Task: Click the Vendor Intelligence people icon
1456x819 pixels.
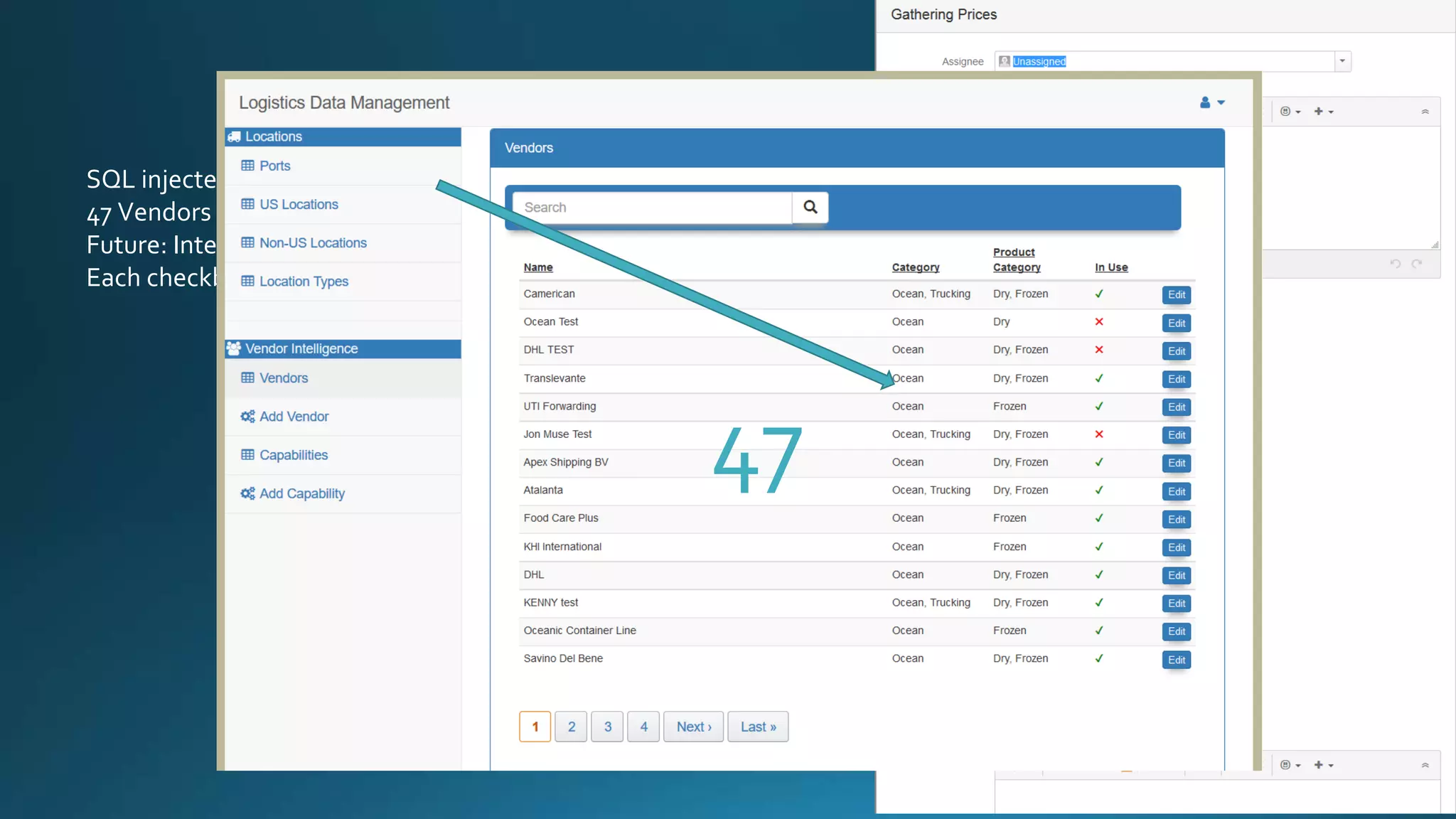Action: click(234, 348)
